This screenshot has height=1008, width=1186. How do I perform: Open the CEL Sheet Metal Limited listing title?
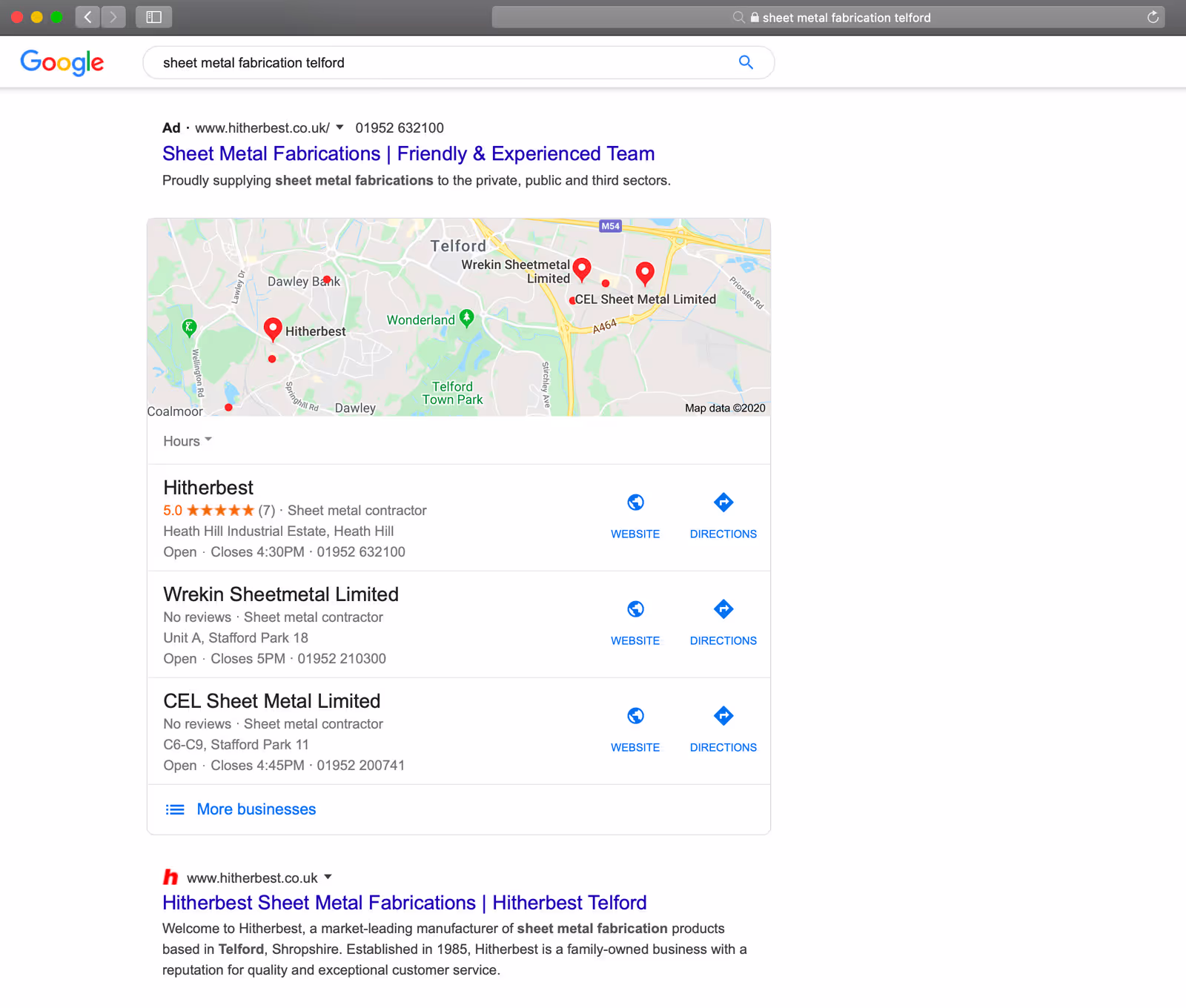click(272, 701)
